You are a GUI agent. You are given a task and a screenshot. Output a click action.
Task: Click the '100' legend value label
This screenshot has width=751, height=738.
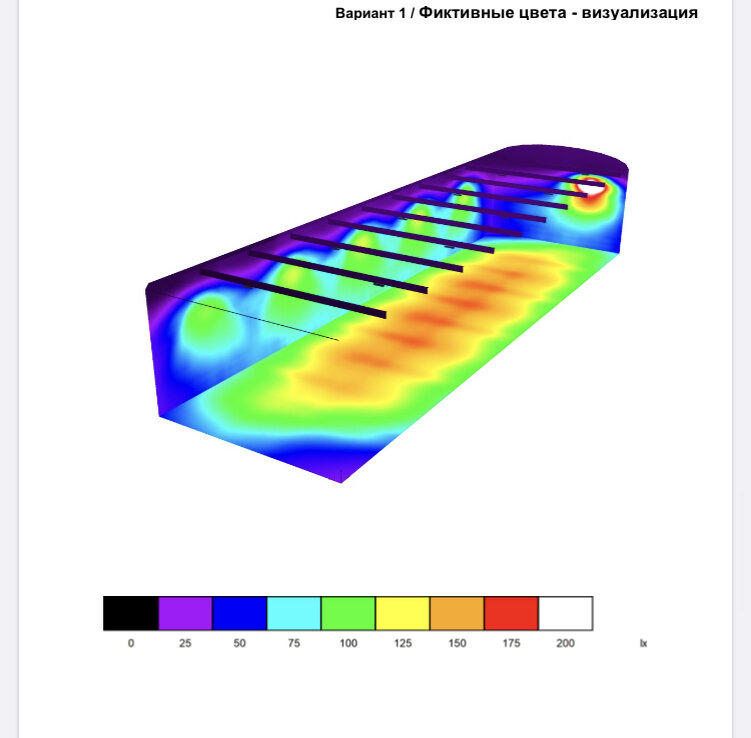pos(348,643)
